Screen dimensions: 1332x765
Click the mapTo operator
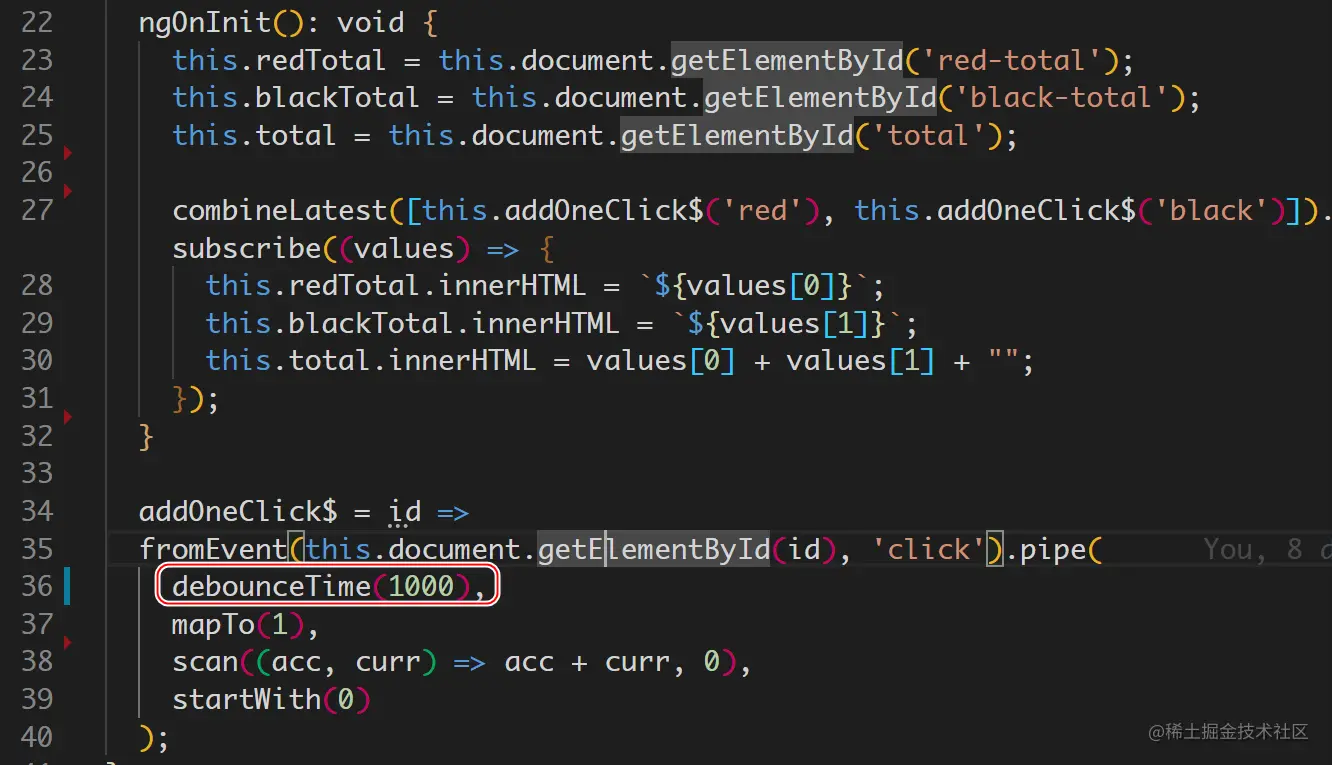pyautogui.click(x=213, y=625)
